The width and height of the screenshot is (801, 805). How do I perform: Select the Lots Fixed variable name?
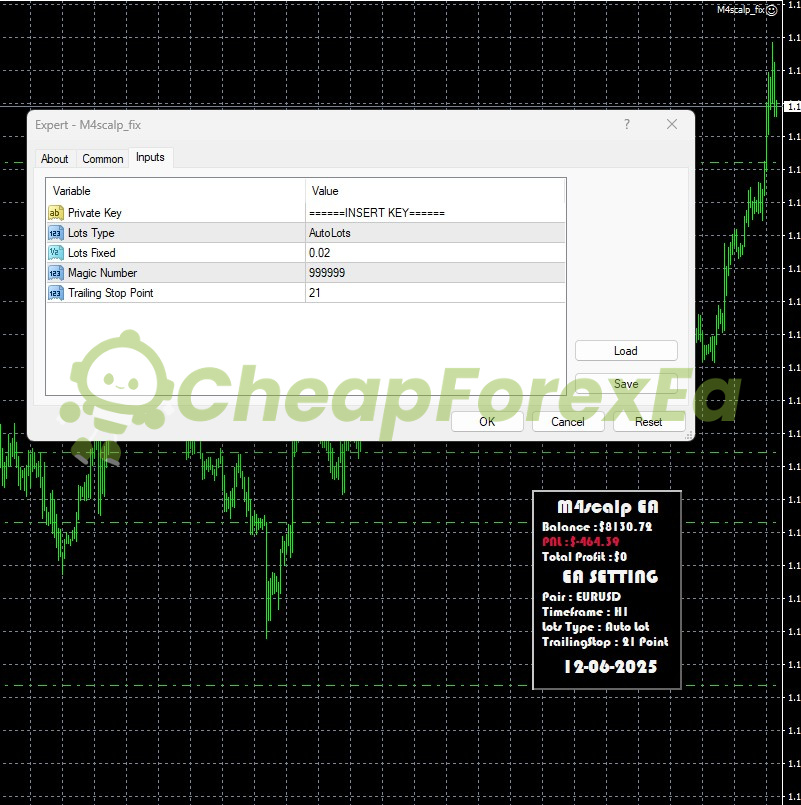coord(91,253)
